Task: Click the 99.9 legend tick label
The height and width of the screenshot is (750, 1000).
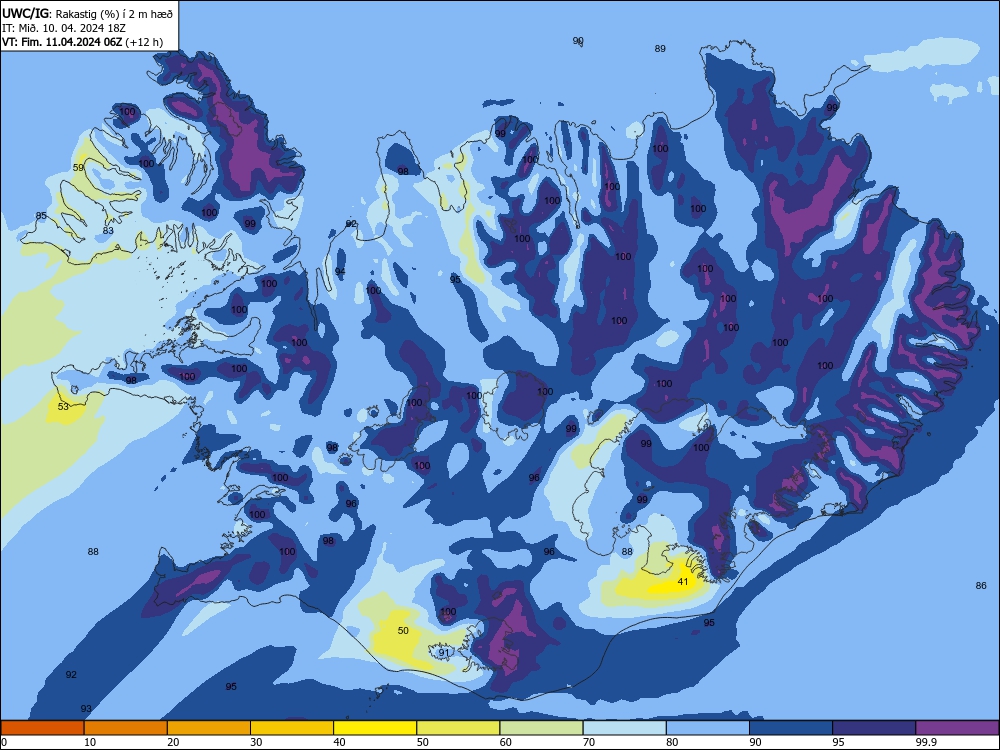Action: point(925,742)
